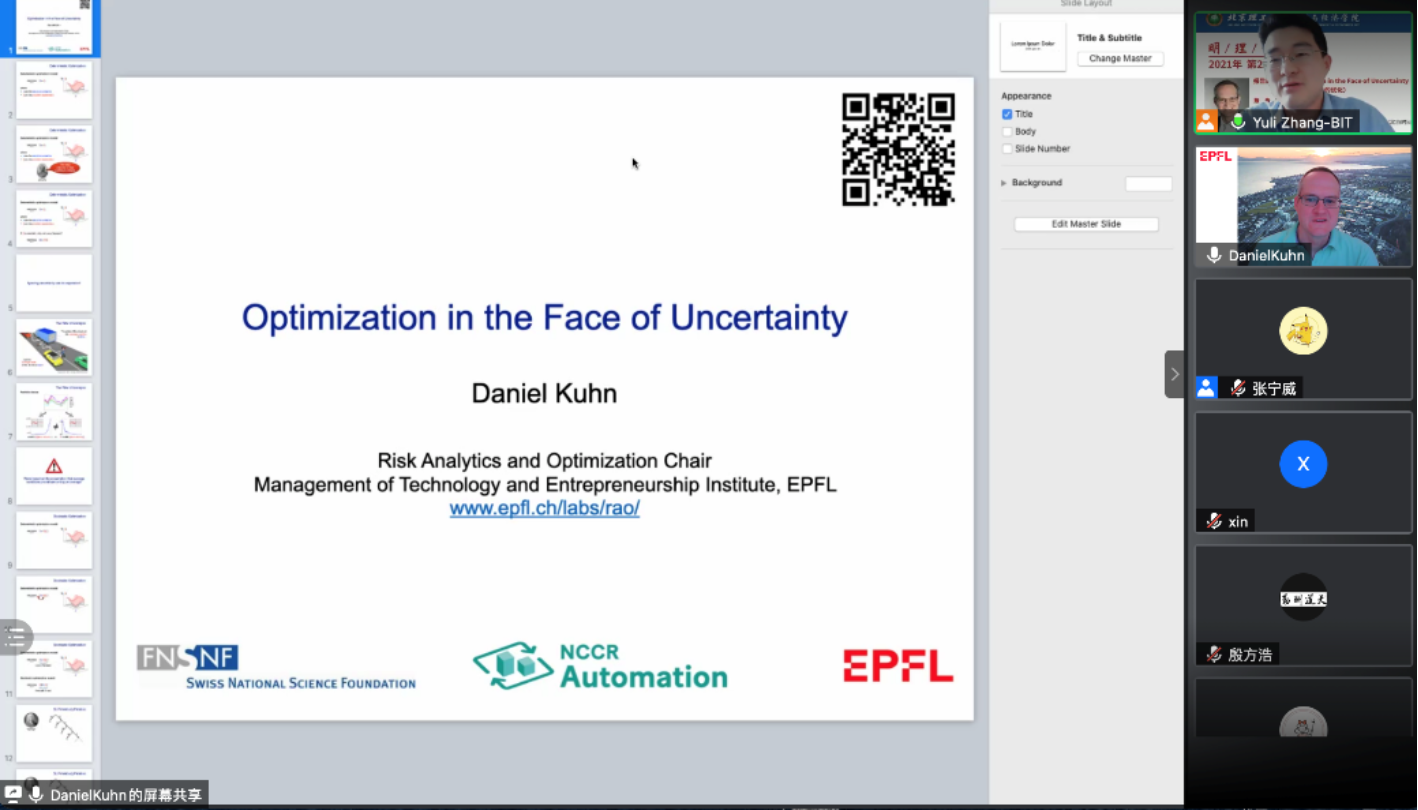Screen dimensions: 1418x810
Task: Click muted mic icon beside 殷方浩
Action: 1214,654
